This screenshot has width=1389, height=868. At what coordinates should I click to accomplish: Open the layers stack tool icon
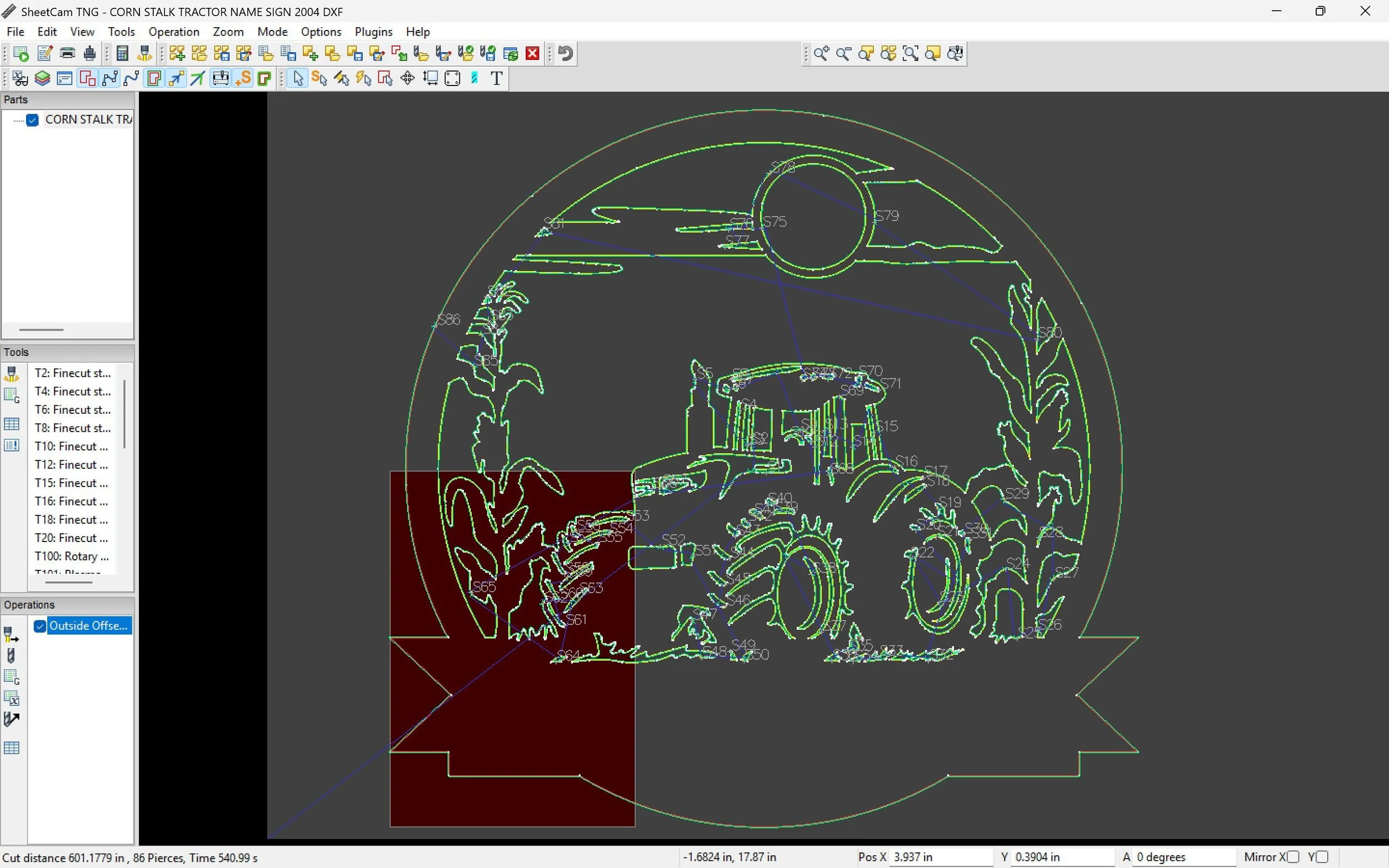click(42, 78)
